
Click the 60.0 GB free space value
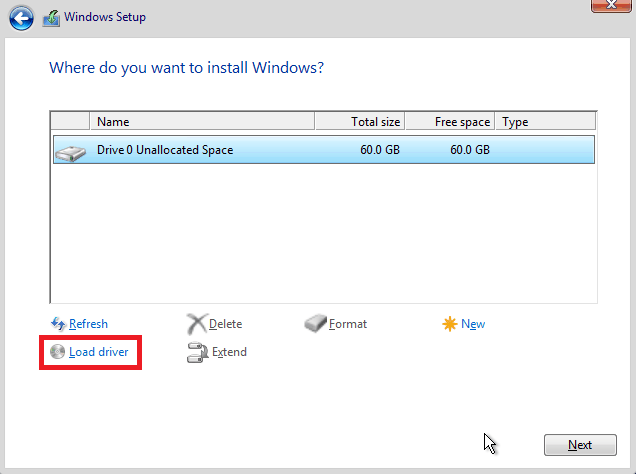pos(470,150)
